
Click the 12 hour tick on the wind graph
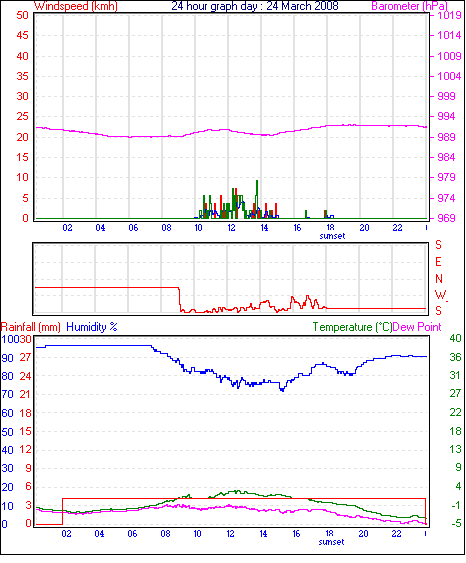(231, 228)
